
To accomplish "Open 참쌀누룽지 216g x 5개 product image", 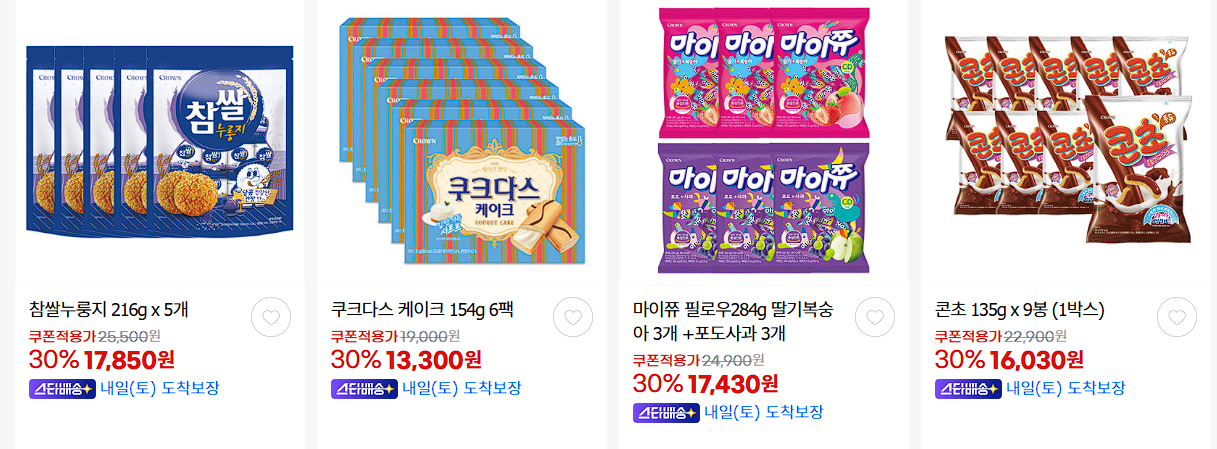I will [x=160, y=141].
